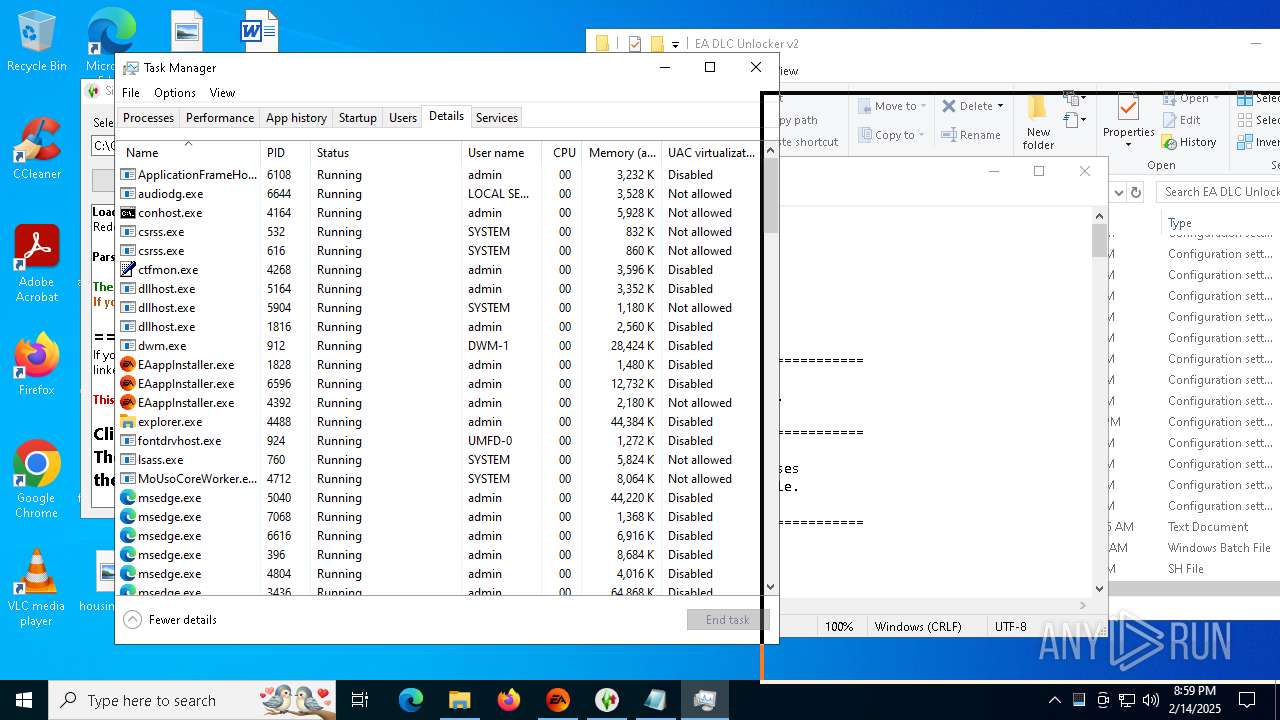Select explorer.exe process row
The image size is (1280, 720).
point(438,422)
